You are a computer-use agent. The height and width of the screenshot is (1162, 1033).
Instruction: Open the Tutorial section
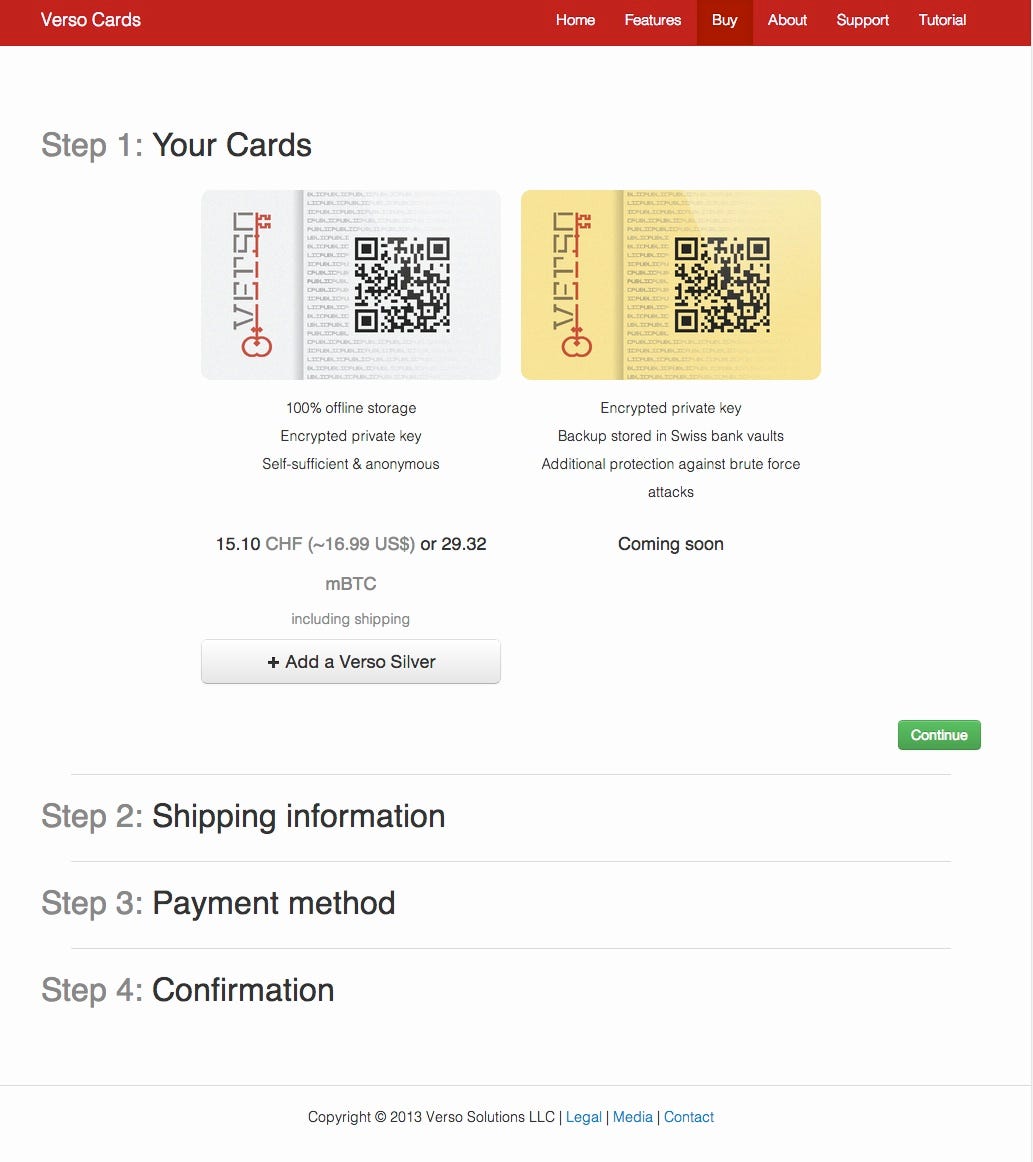941,20
